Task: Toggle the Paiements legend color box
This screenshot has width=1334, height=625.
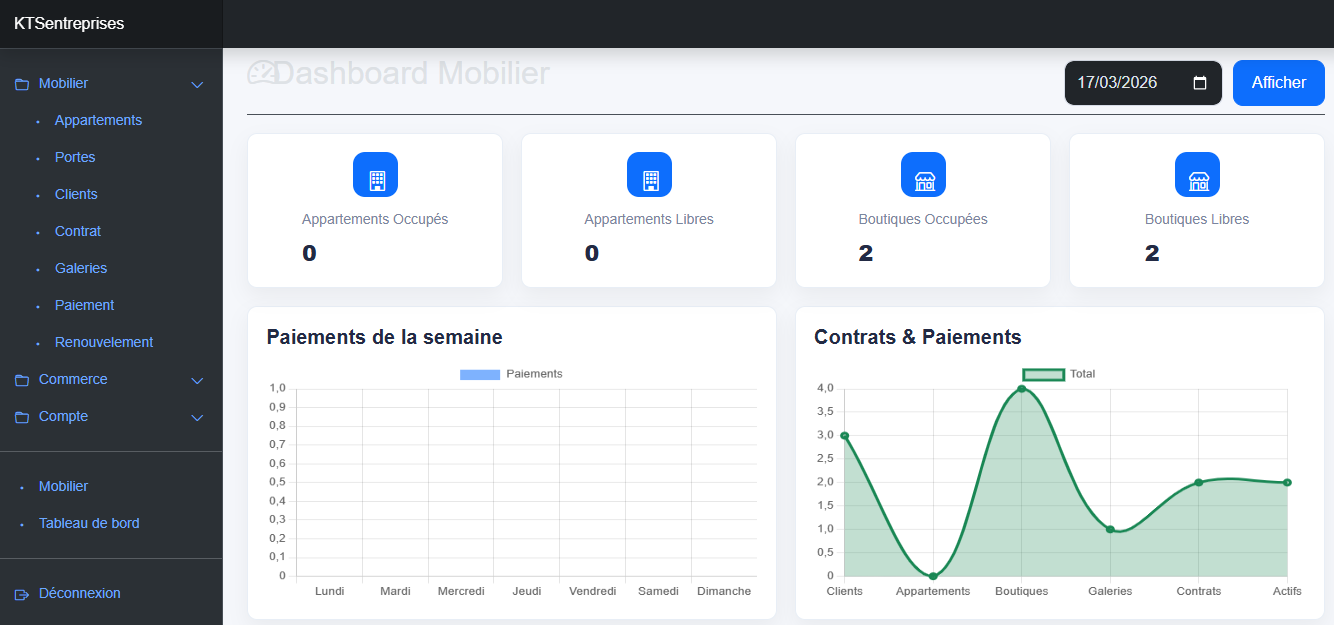Action: (x=480, y=374)
